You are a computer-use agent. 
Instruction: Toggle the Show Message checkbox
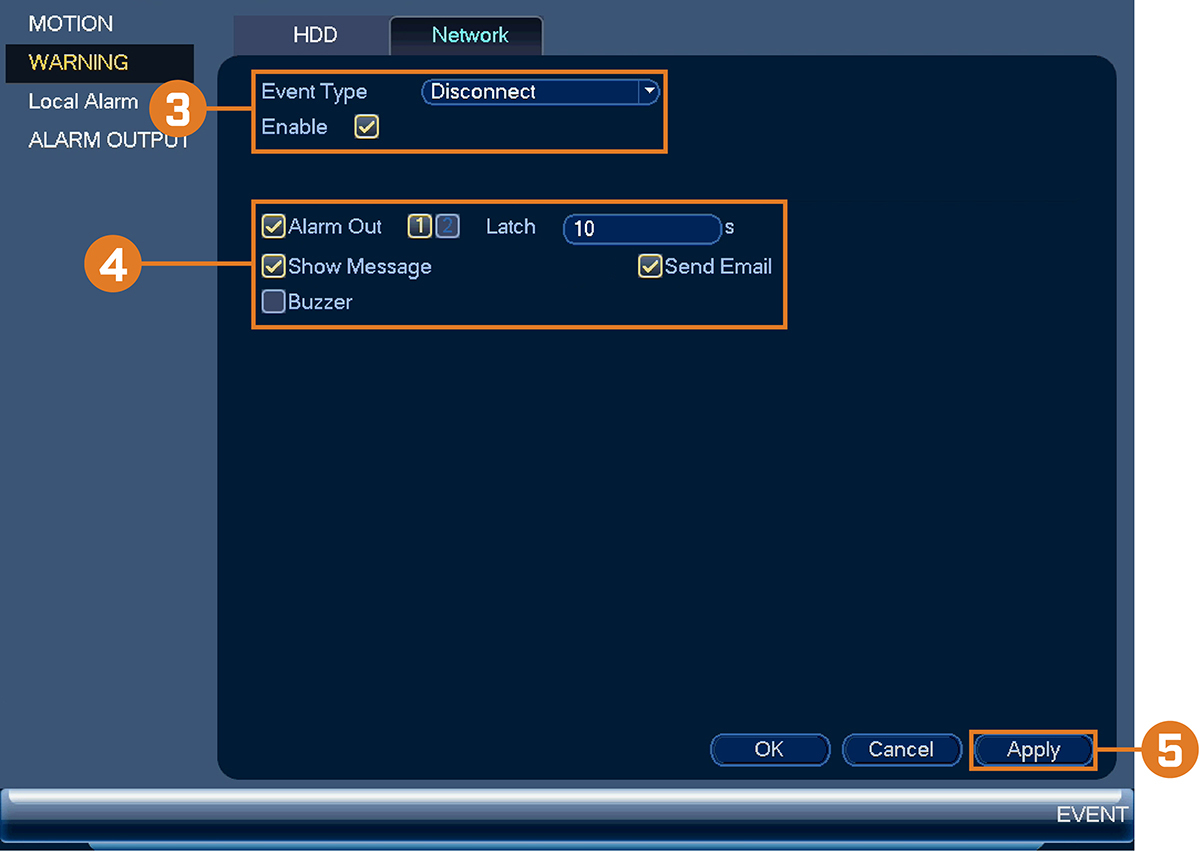pos(273,267)
